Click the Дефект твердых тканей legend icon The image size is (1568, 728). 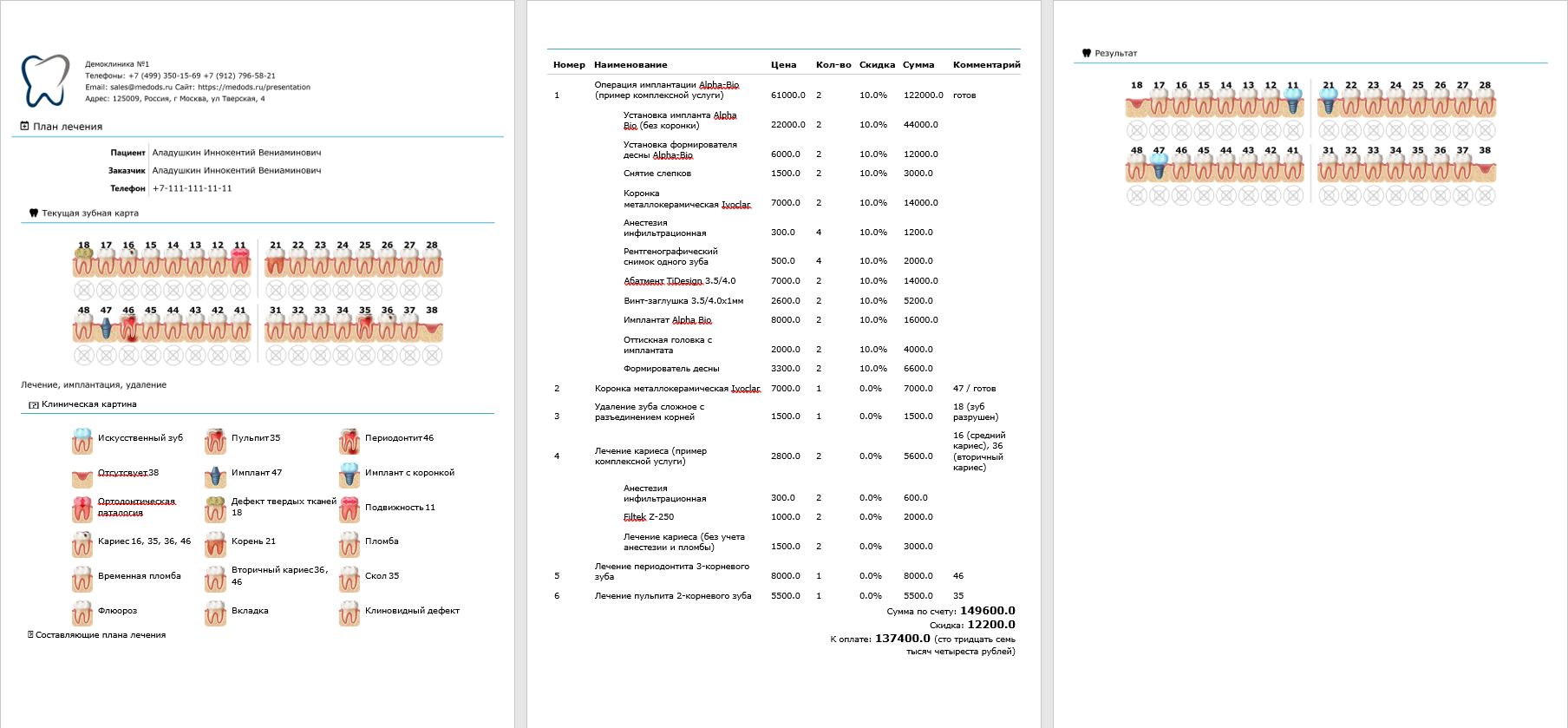(215, 508)
